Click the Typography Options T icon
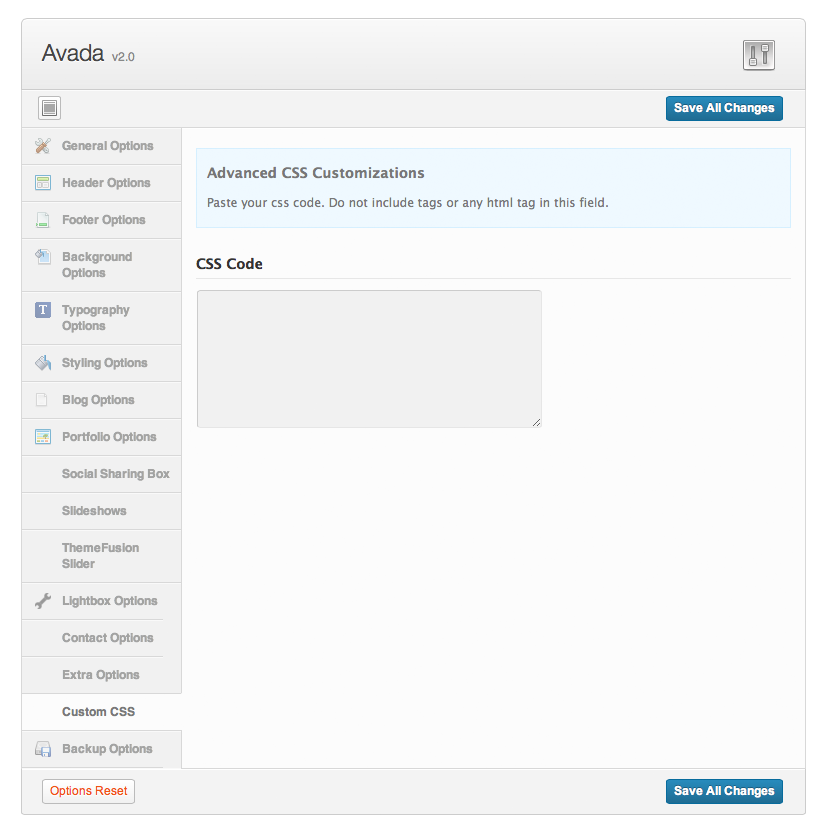The width and height of the screenshot is (826, 837). [x=43, y=310]
